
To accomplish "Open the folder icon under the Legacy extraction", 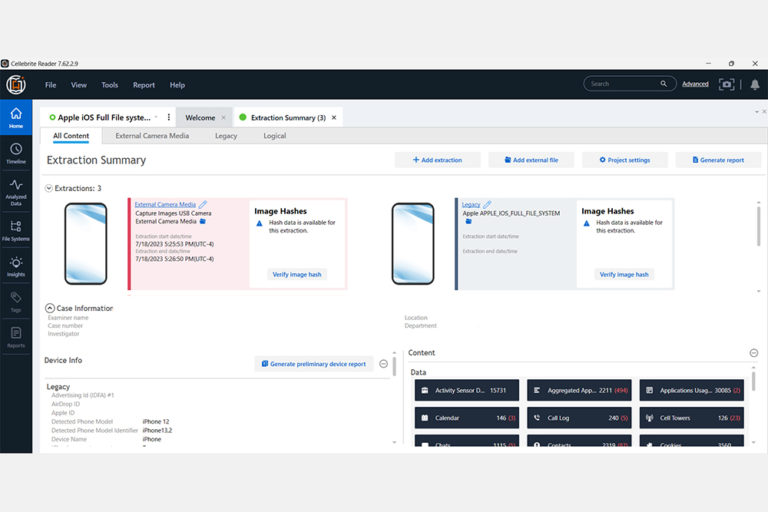I will click(x=468, y=222).
